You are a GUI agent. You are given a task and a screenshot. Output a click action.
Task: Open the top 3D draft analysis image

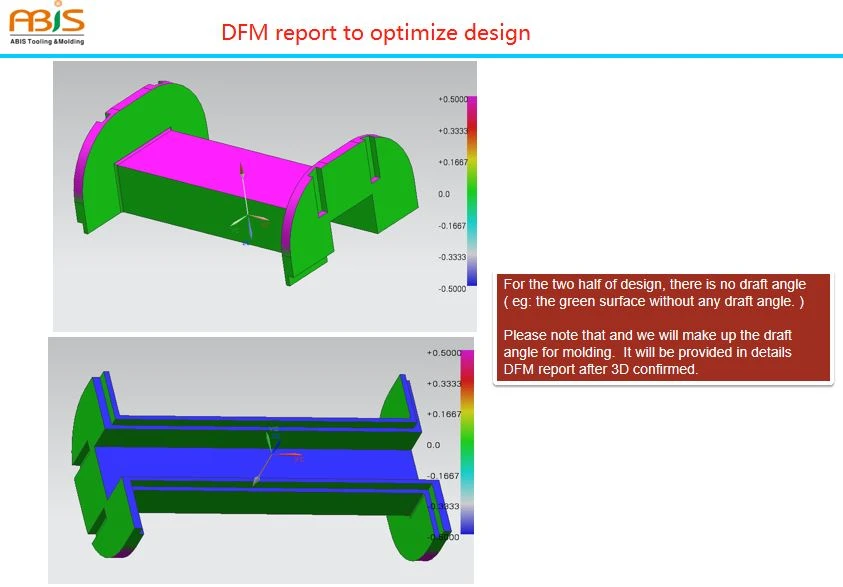point(265,196)
